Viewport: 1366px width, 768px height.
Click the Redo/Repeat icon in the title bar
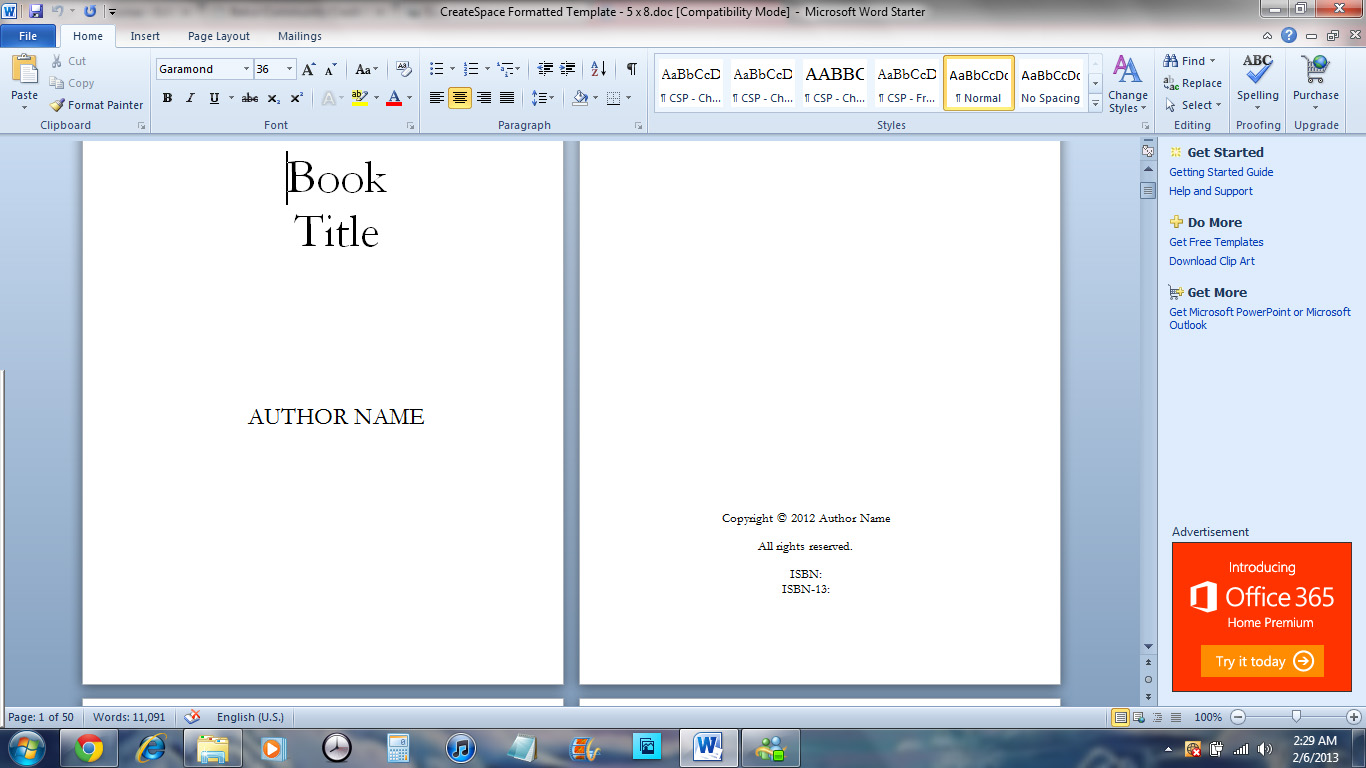(90, 11)
